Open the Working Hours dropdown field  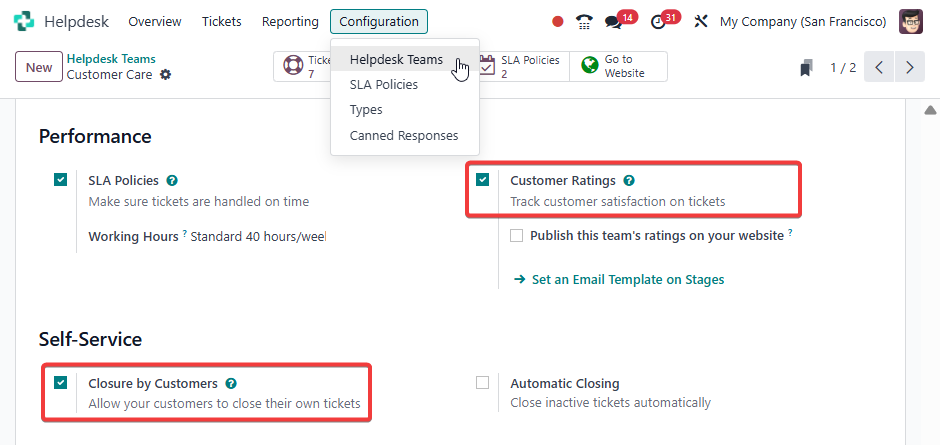[258, 237]
